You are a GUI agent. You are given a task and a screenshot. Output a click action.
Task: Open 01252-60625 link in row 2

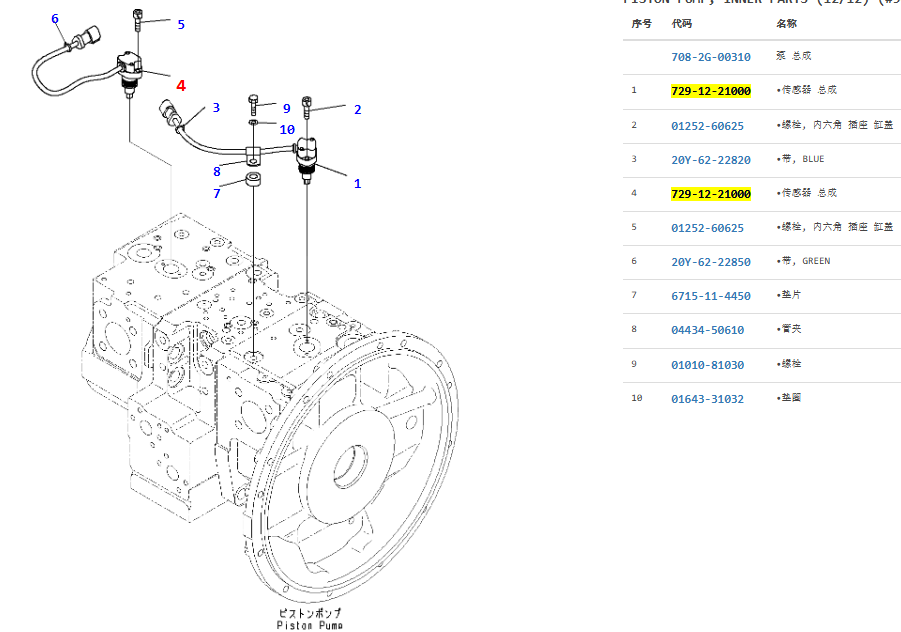tap(707, 126)
